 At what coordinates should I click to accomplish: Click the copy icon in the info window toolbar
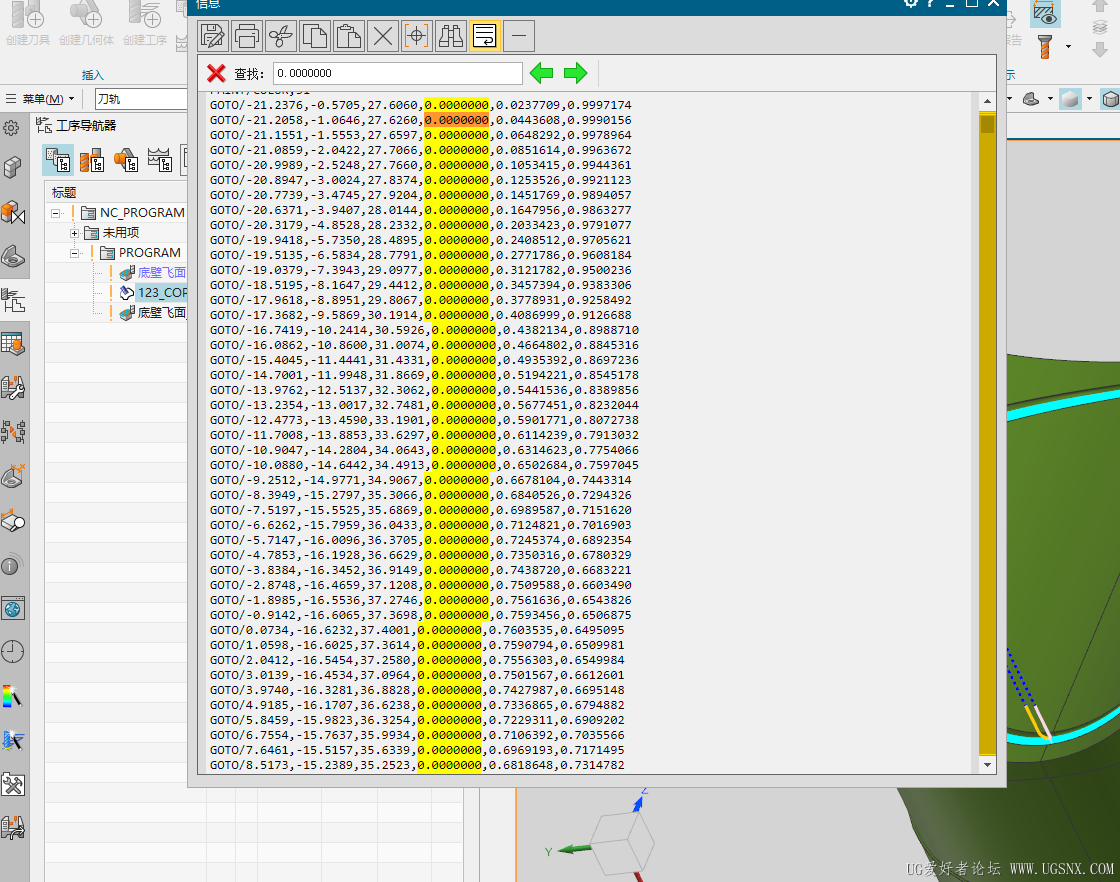coord(315,35)
